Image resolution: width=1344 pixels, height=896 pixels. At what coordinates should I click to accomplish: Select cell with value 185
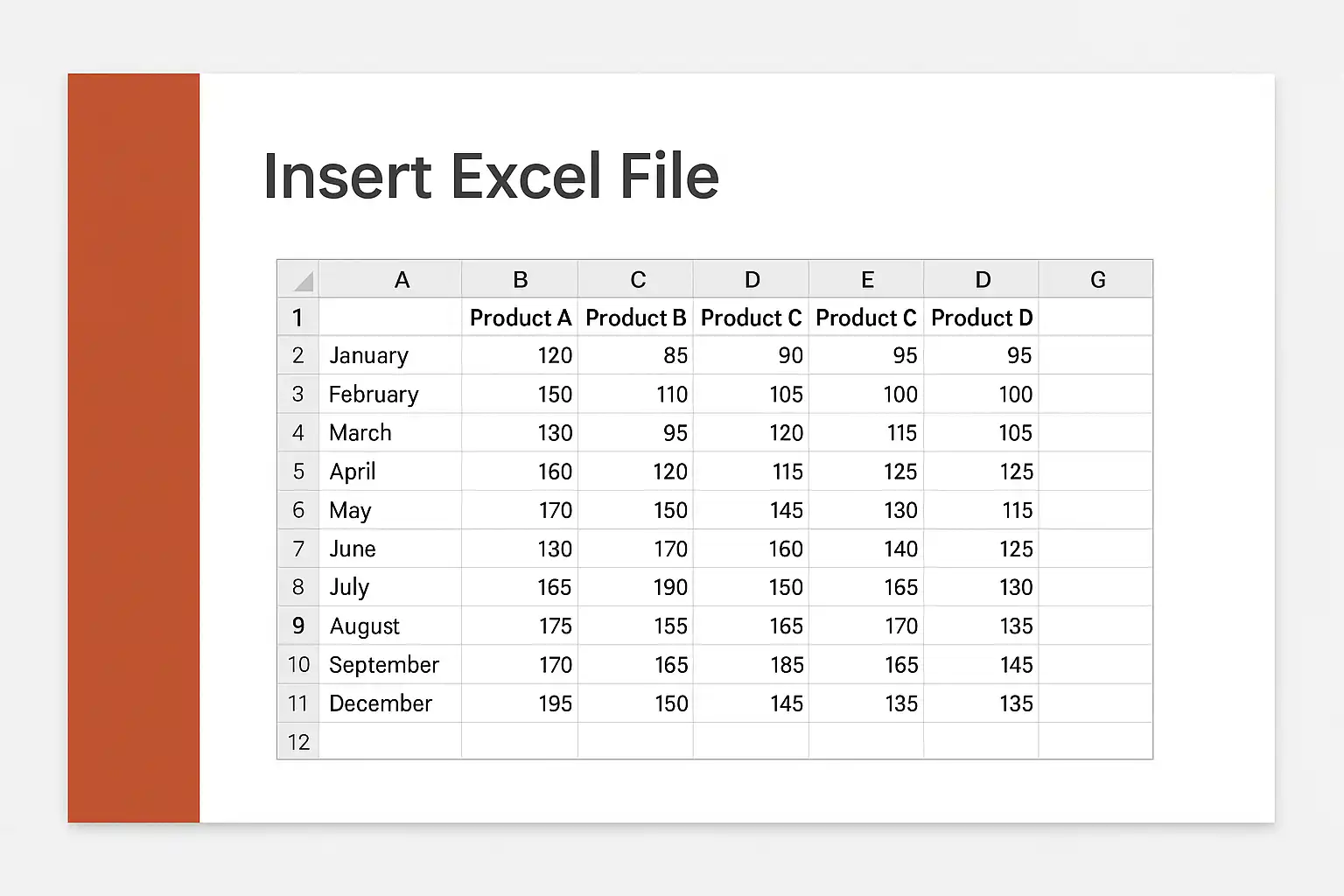(x=751, y=664)
